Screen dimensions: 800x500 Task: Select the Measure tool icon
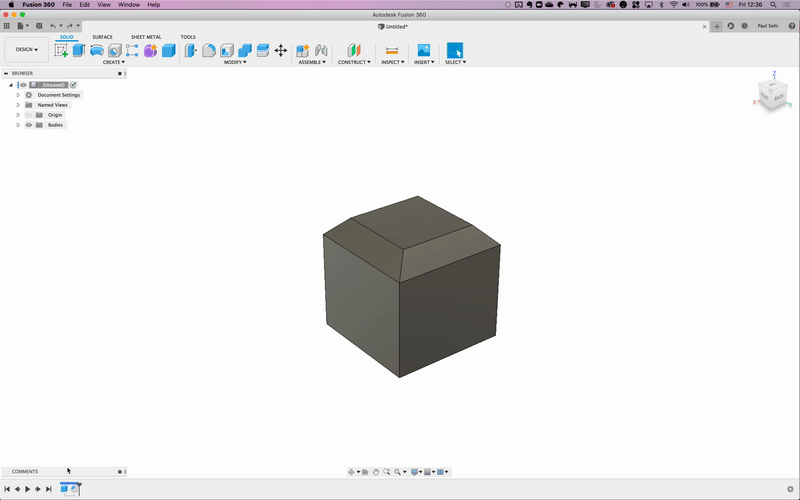pyautogui.click(x=392, y=50)
